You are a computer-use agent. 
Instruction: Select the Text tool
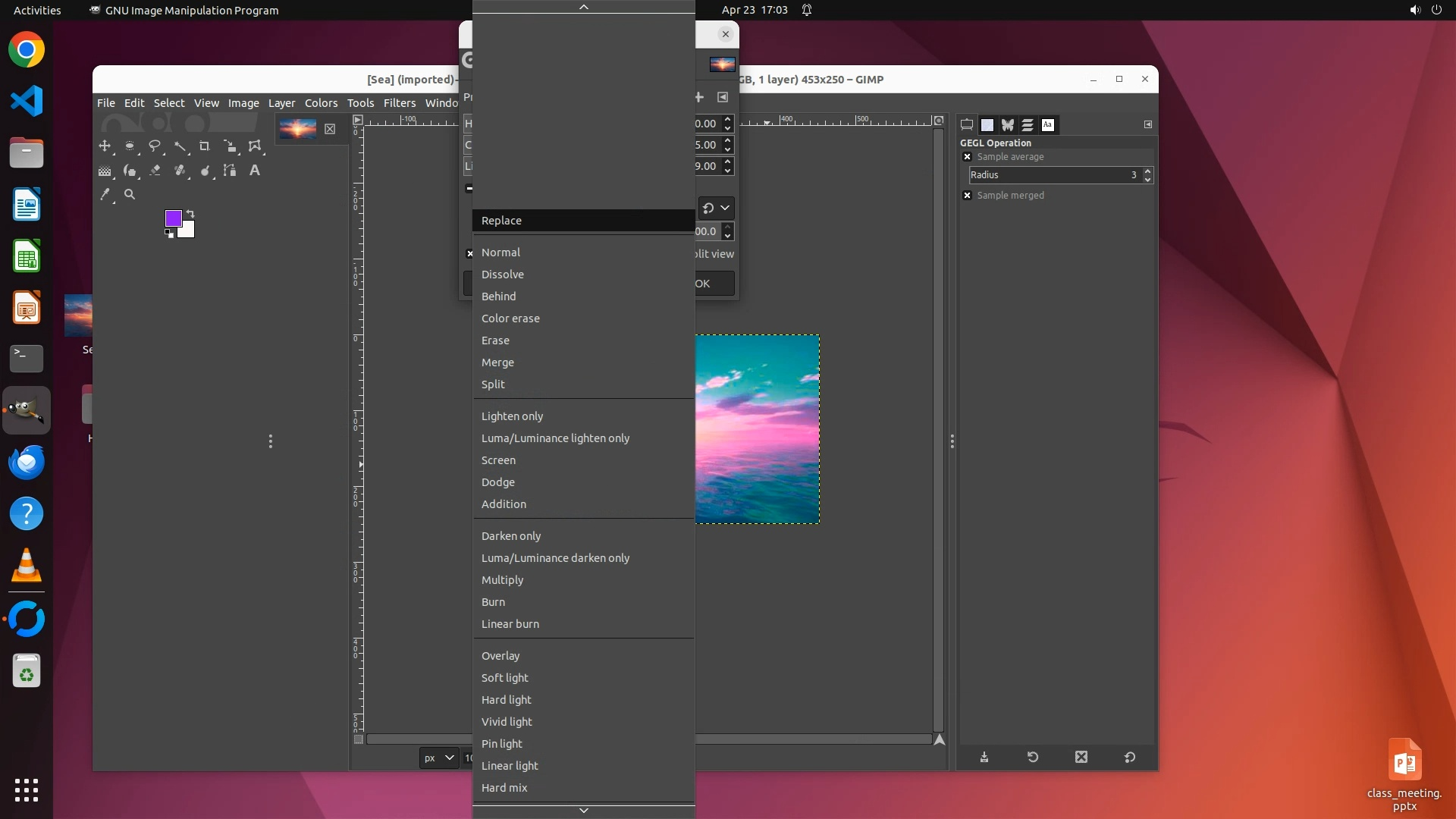click(x=255, y=171)
